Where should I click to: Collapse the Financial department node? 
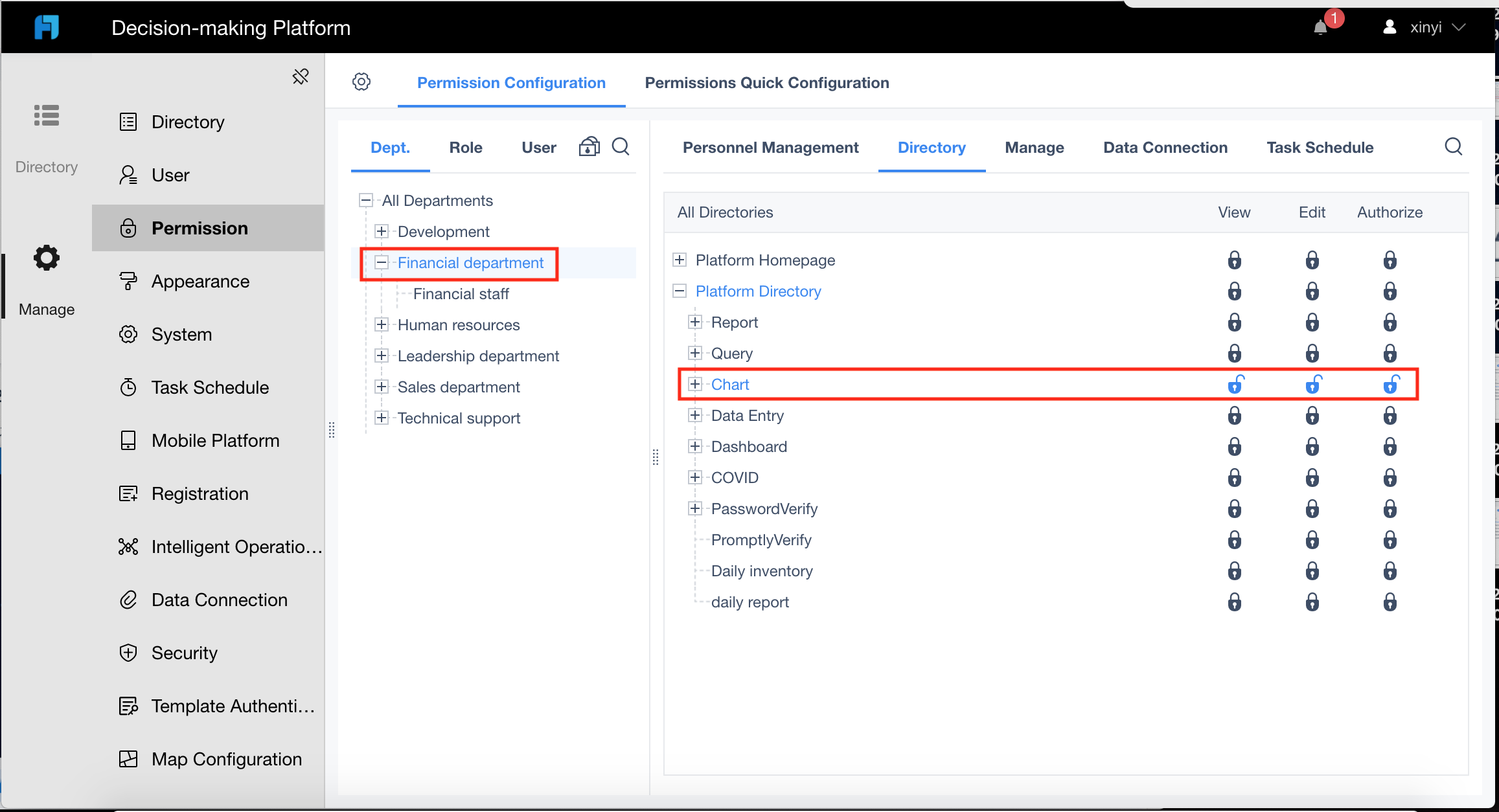click(x=382, y=262)
